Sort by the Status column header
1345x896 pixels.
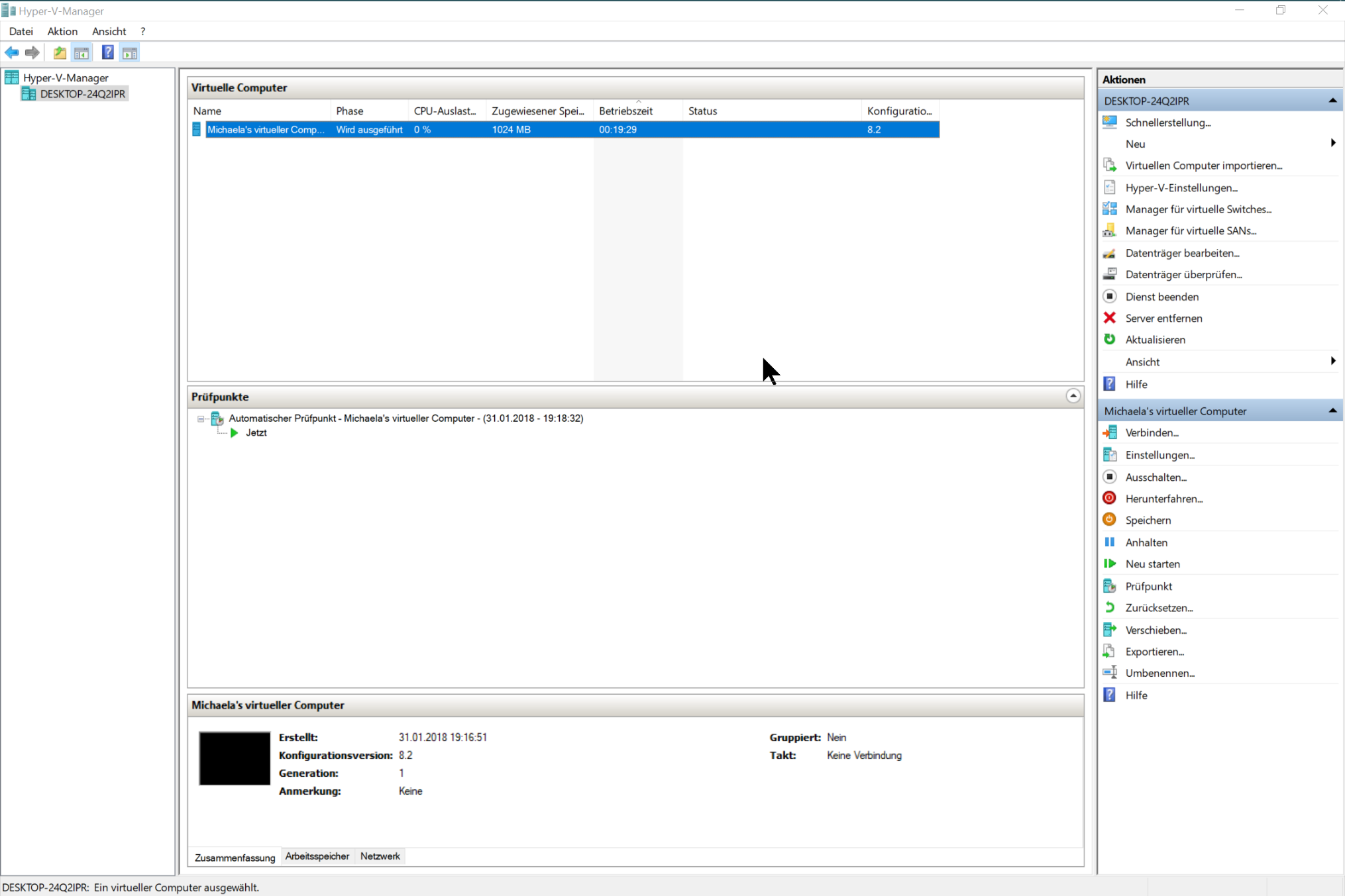[x=772, y=111]
